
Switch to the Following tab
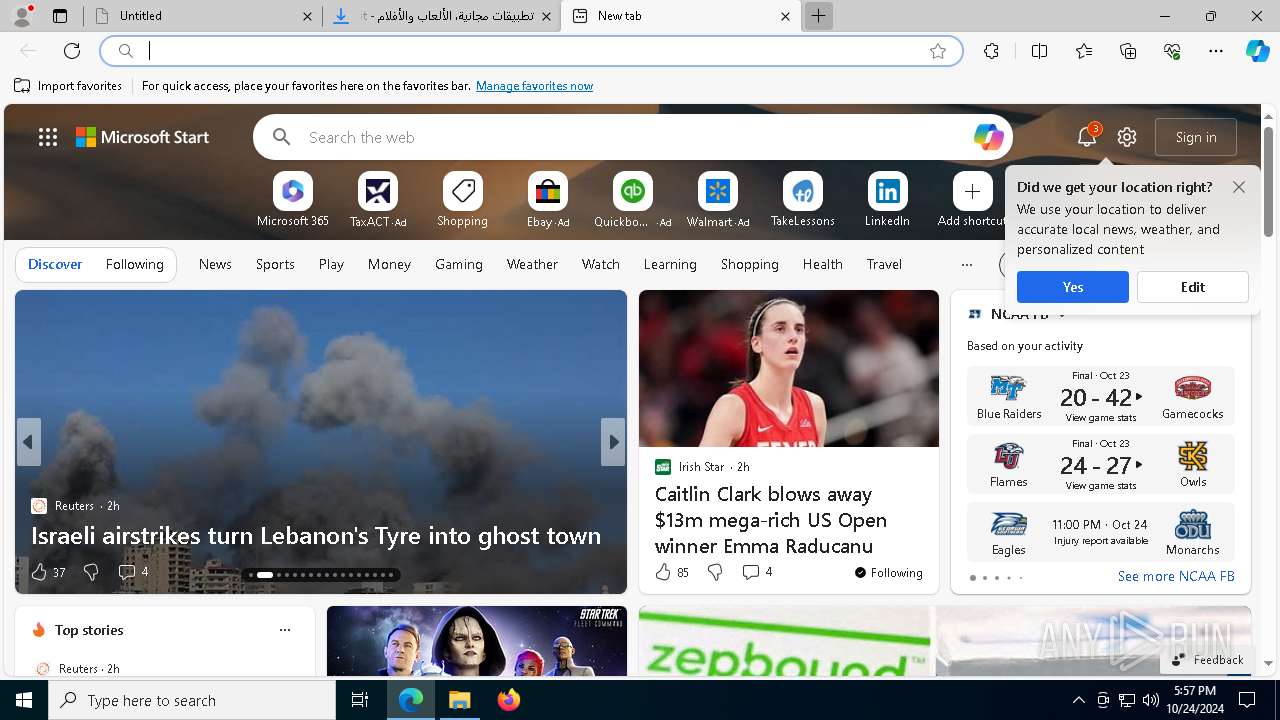(x=134, y=264)
